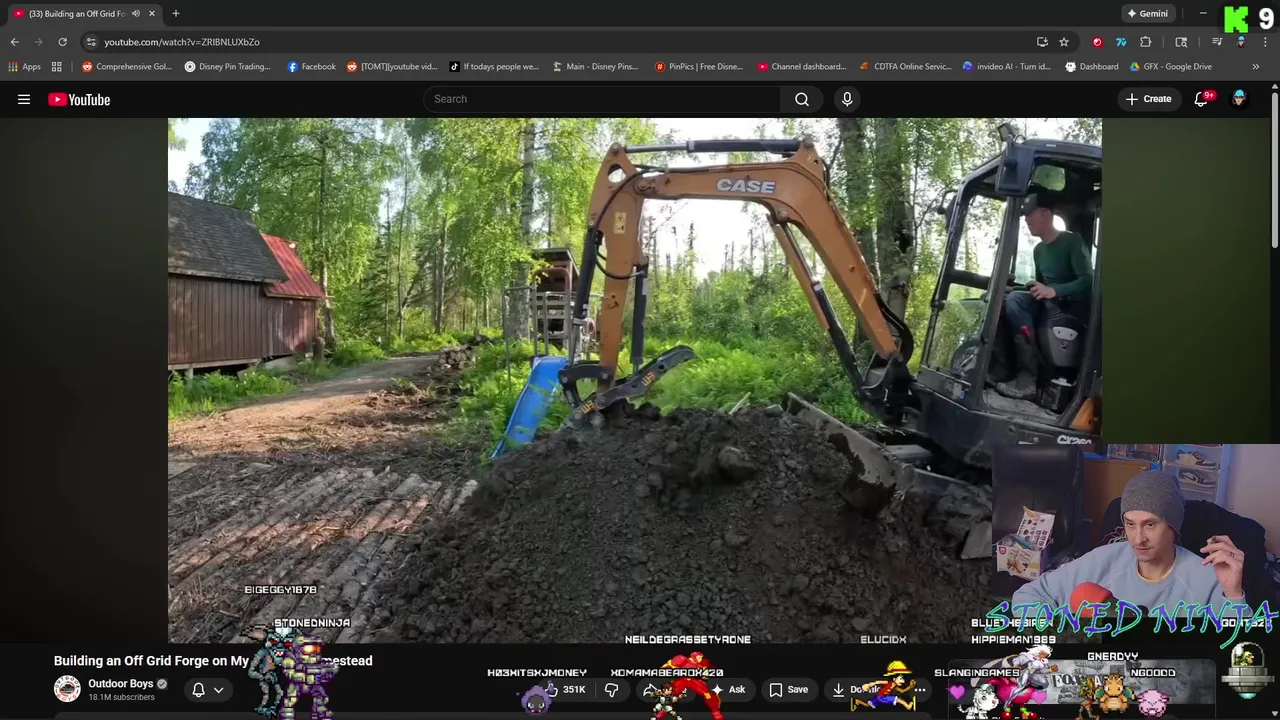Click the red circular extension icon
The height and width of the screenshot is (720, 1280).
coord(1097,42)
